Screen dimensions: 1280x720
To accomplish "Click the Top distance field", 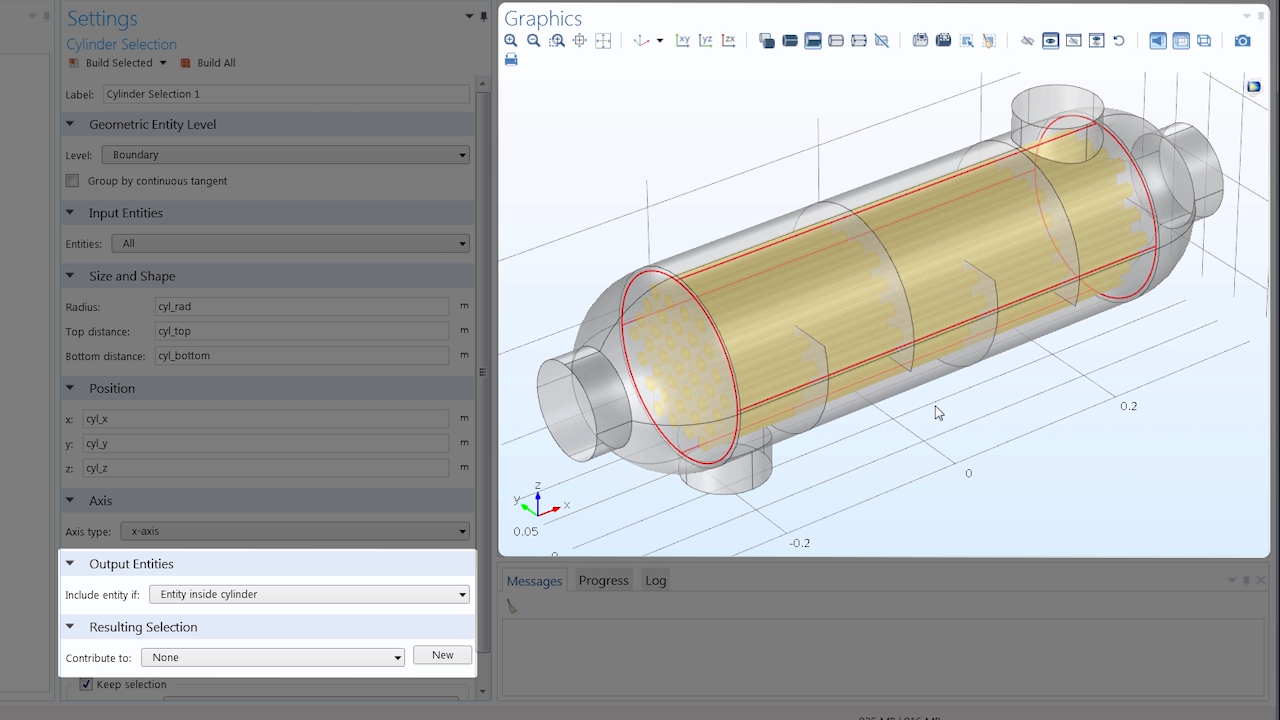I will (302, 331).
